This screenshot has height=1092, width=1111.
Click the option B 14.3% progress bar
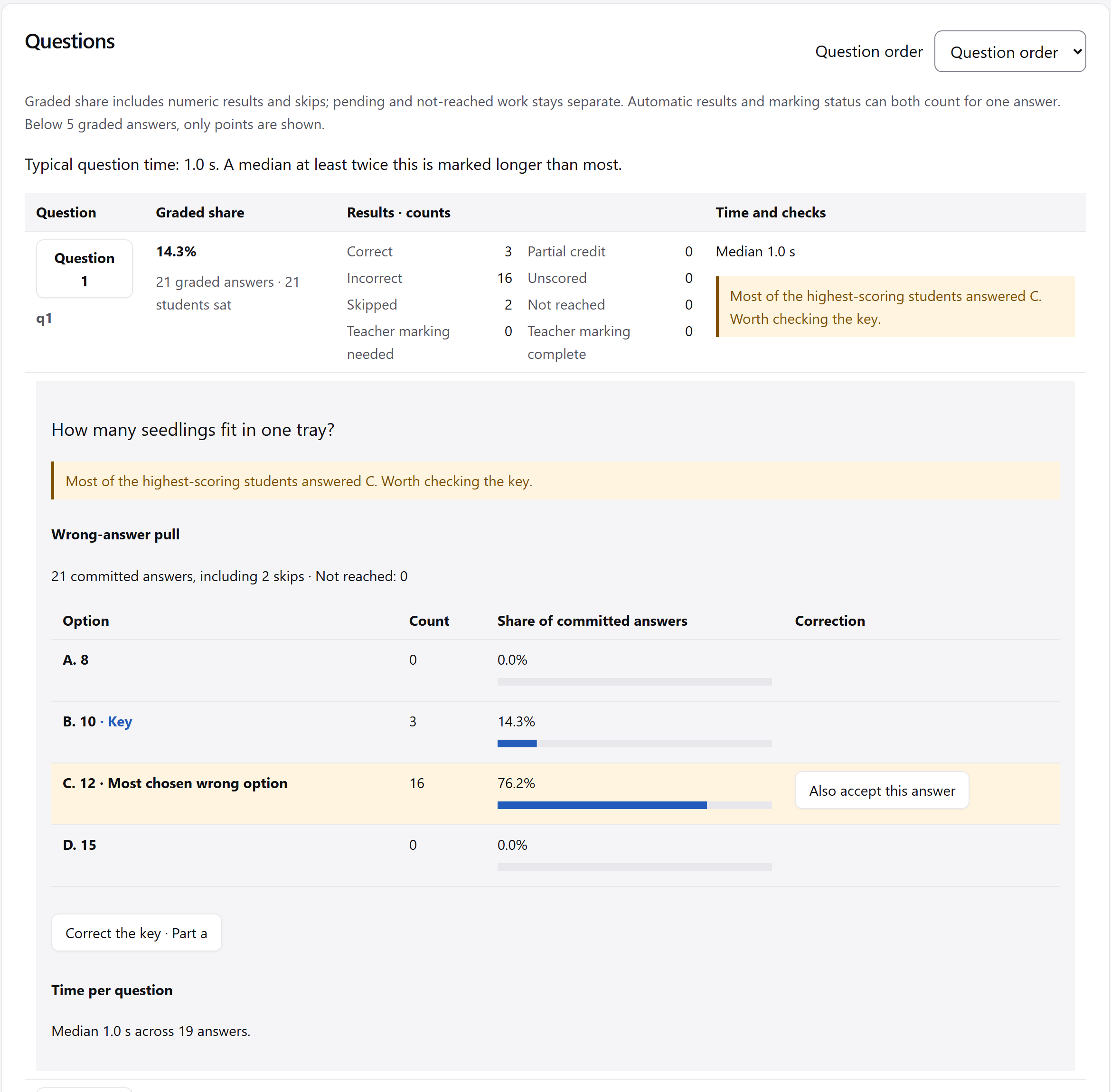634,744
